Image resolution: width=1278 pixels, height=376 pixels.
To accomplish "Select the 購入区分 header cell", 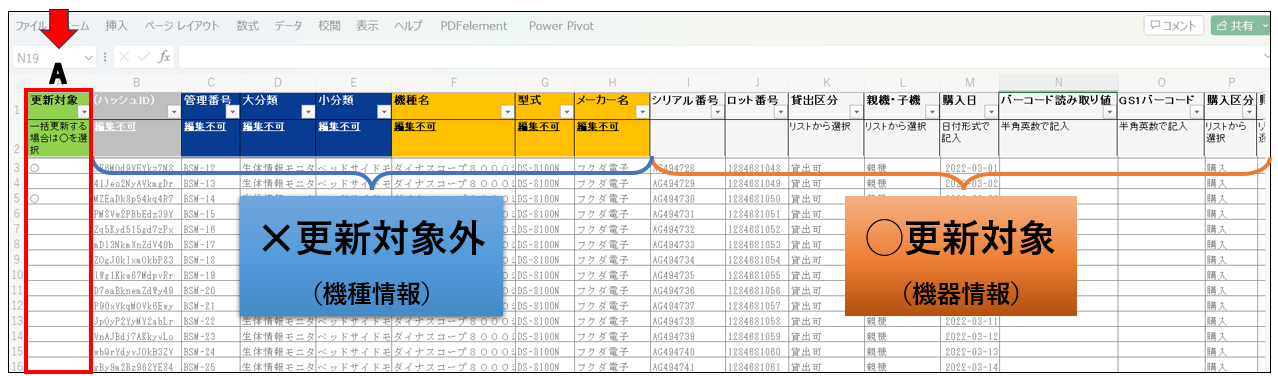I will pyautogui.click(x=1230, y=105).
